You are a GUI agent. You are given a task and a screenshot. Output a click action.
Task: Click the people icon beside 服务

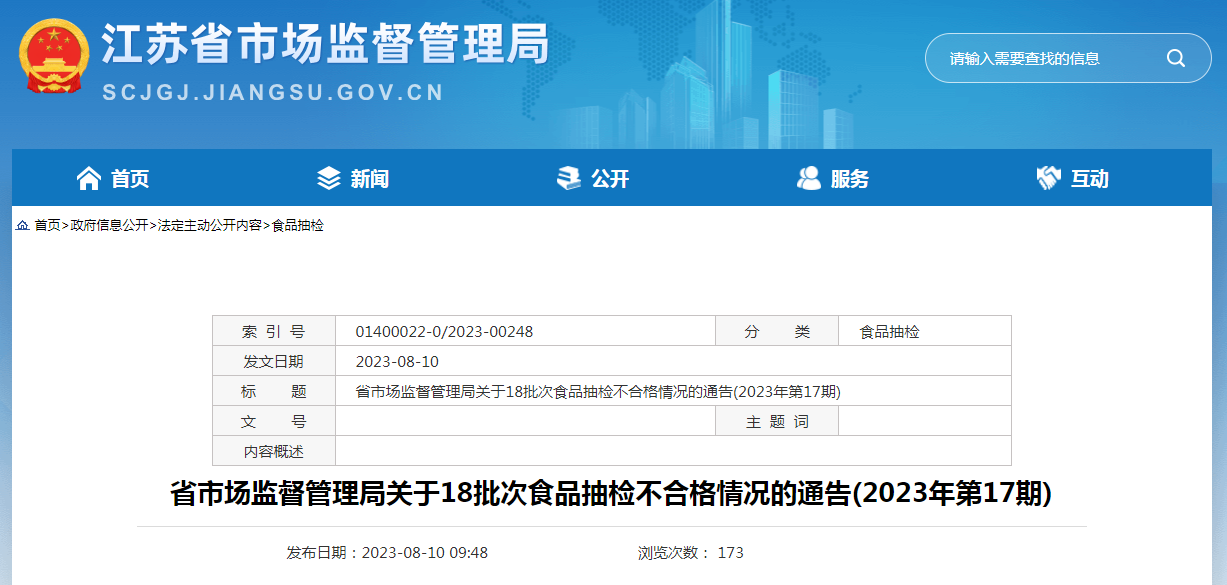[x=808, y=179]
